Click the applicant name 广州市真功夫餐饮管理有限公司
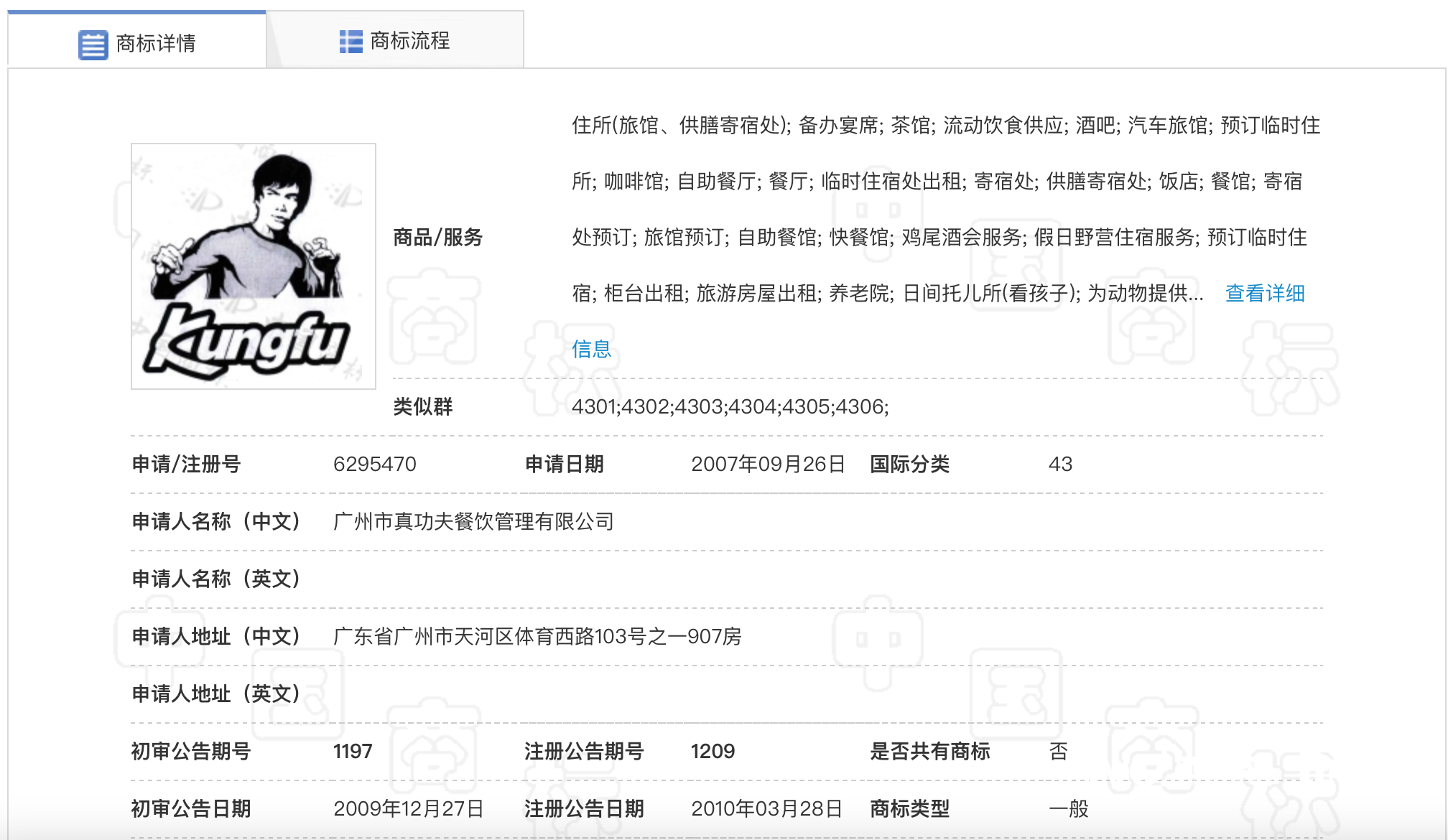Viewport: 1448px width, 840px height. tap(473, 521)
